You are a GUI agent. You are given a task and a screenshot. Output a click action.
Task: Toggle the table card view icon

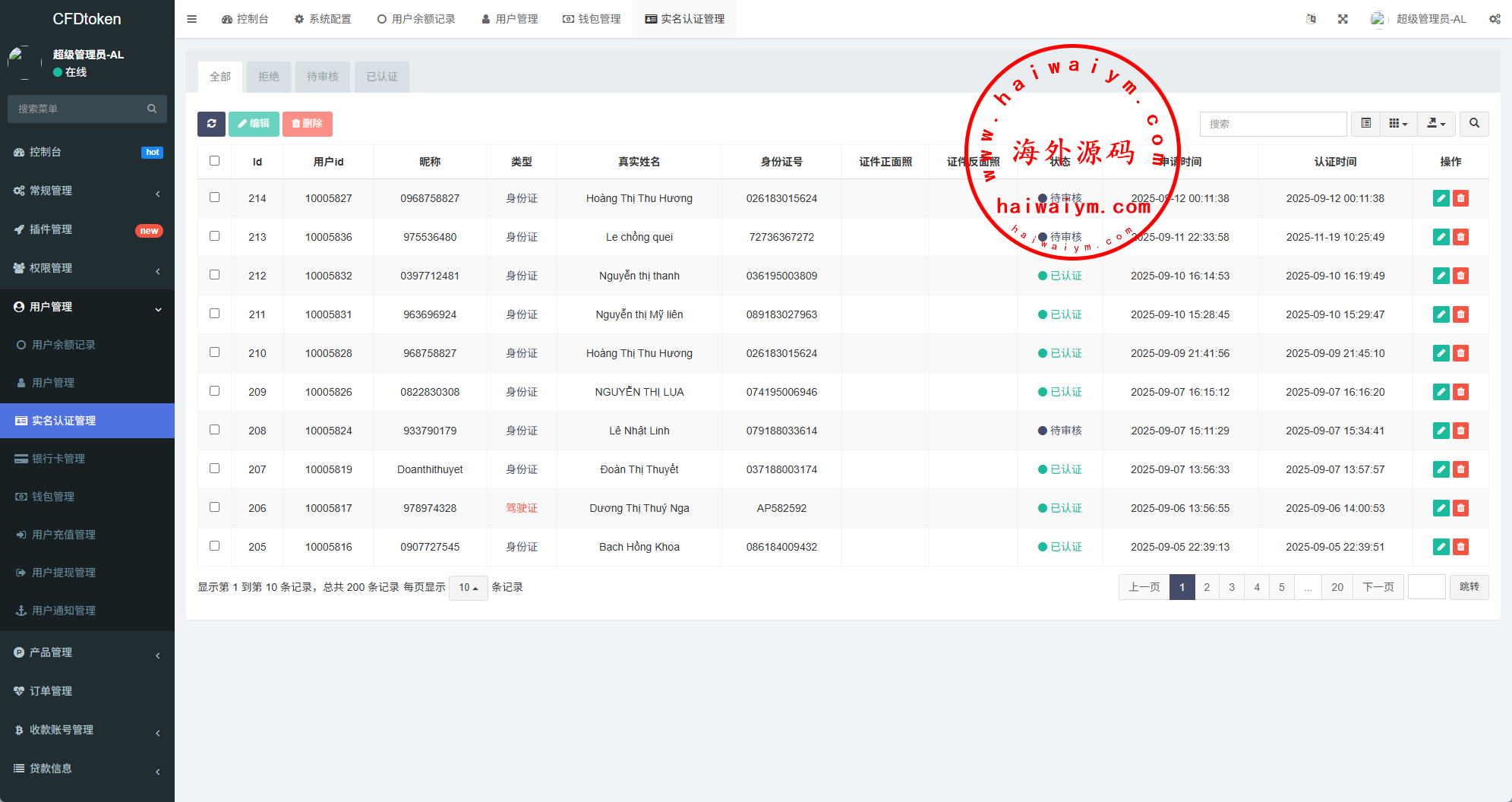(1365, 124)
